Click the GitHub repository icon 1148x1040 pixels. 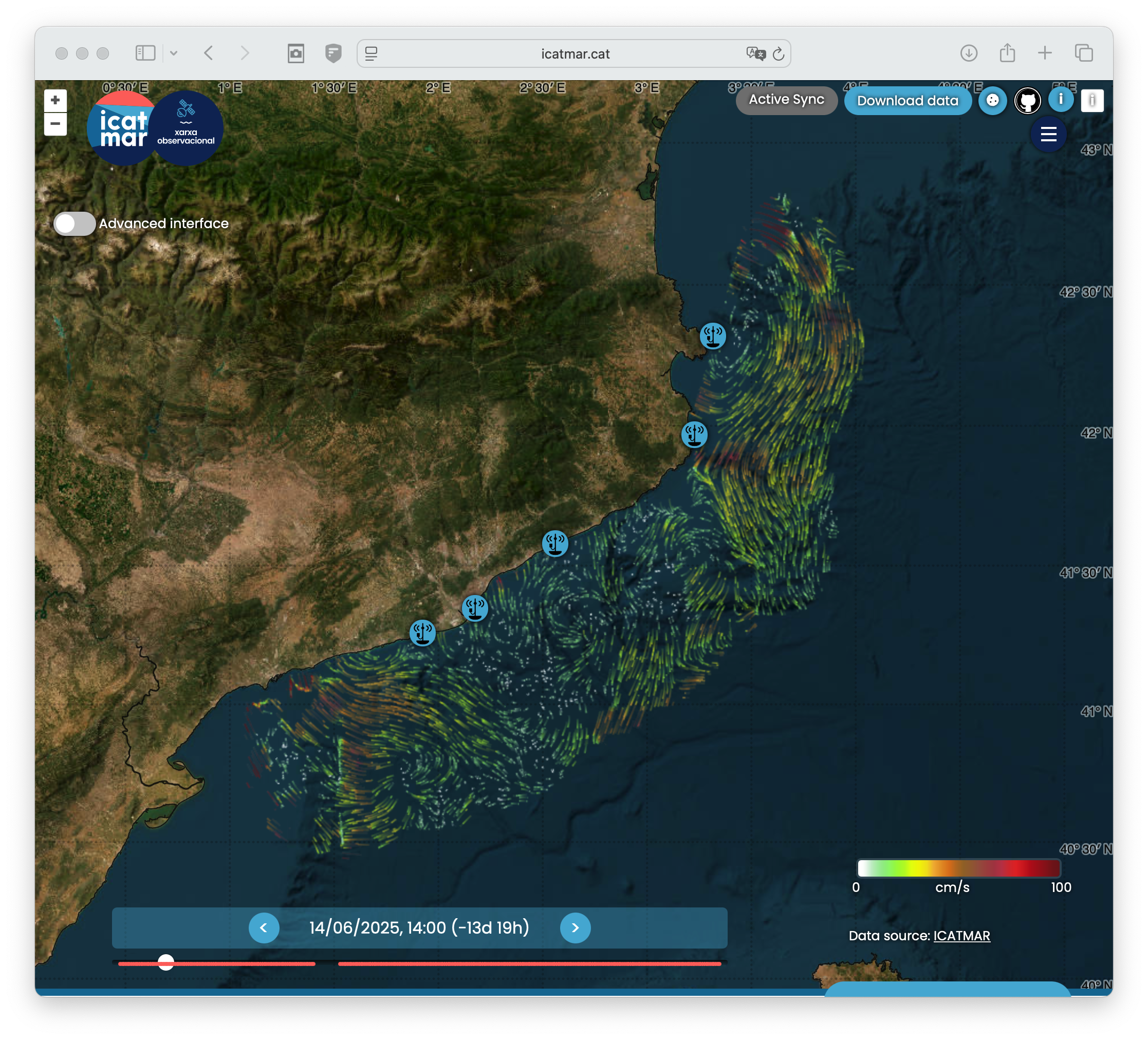[x=1027, y=101]
